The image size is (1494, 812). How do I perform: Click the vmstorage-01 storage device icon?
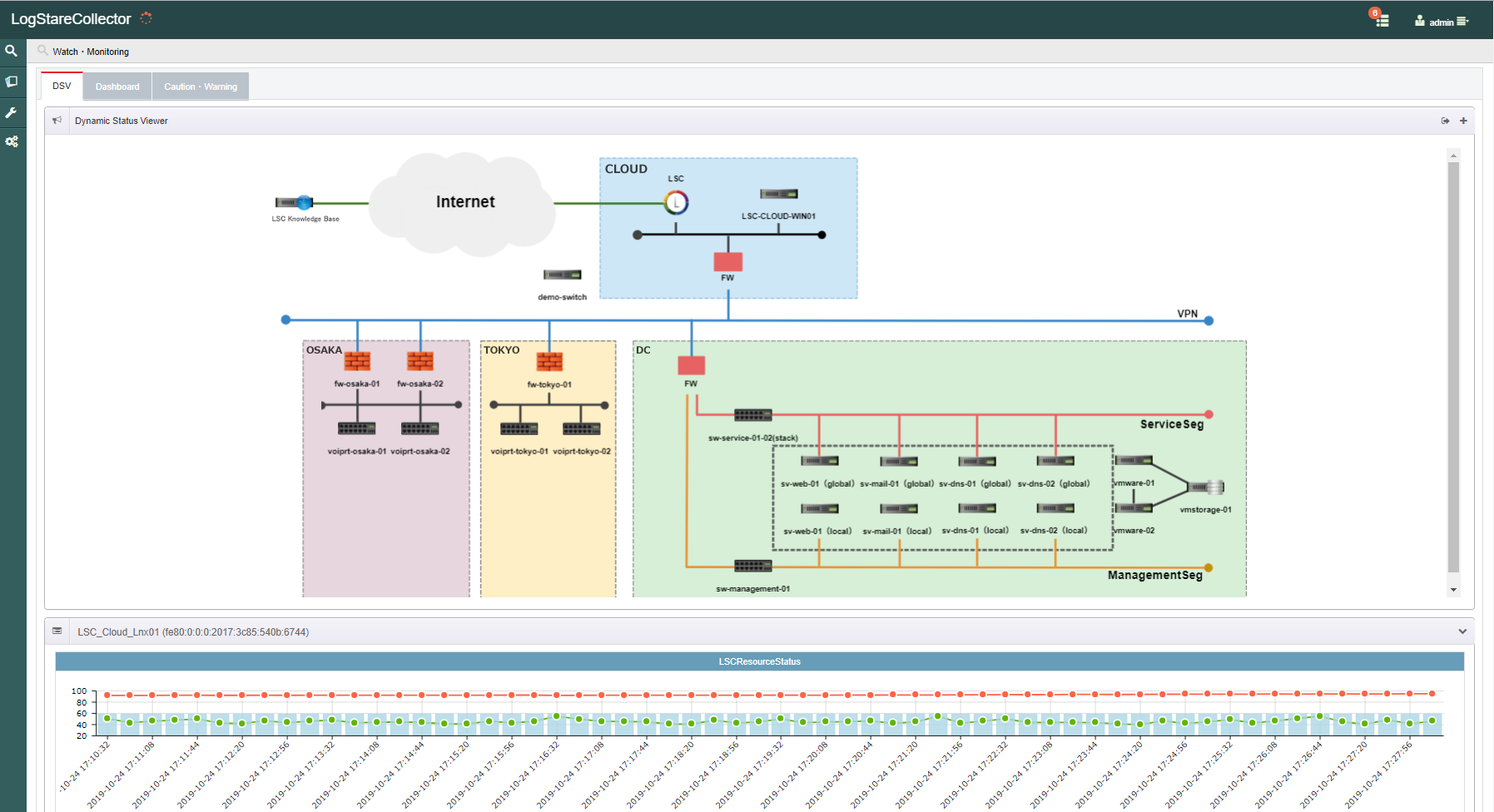(x=1206, y=488)
